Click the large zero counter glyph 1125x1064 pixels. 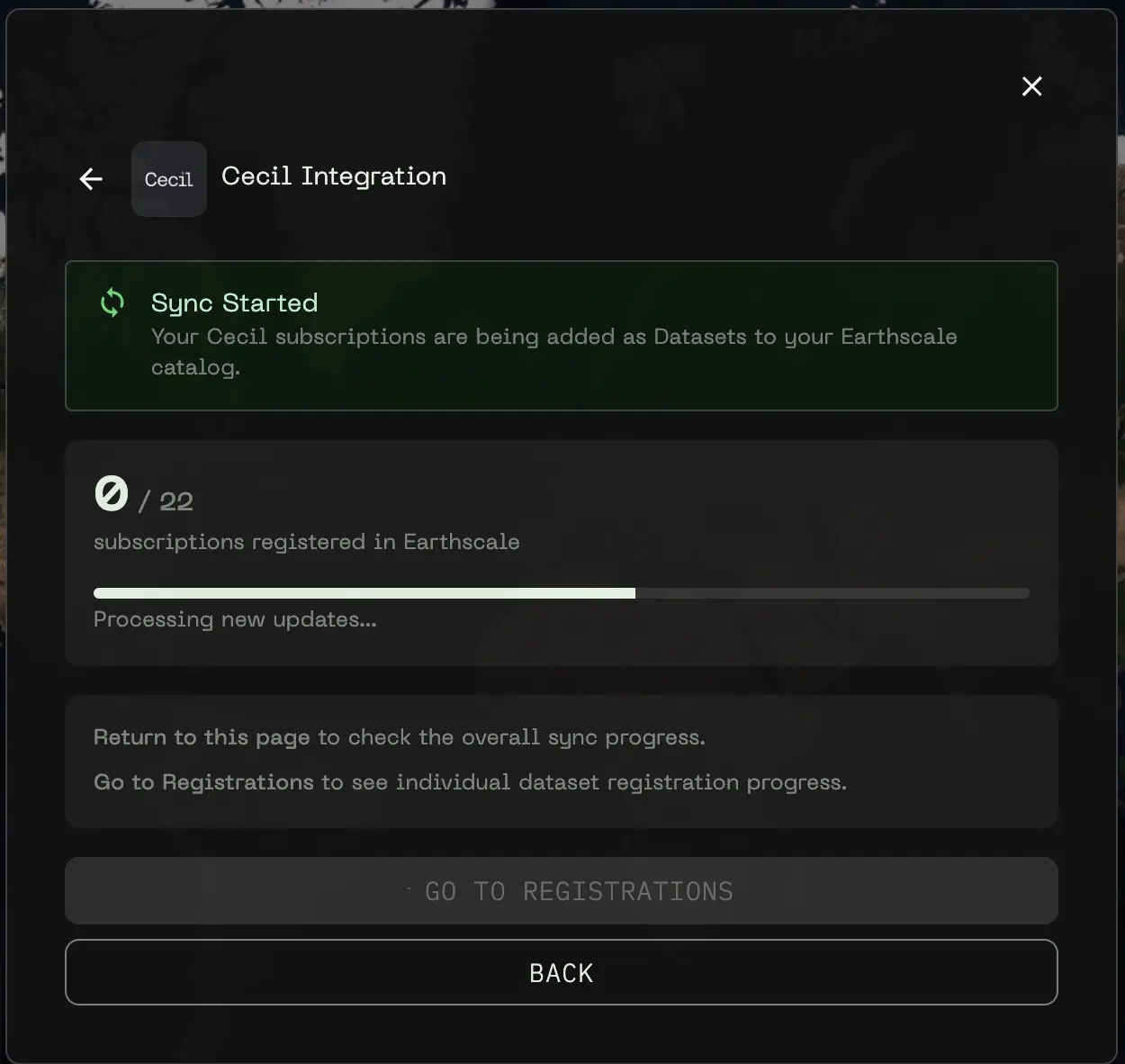click(x=112, y=494)
